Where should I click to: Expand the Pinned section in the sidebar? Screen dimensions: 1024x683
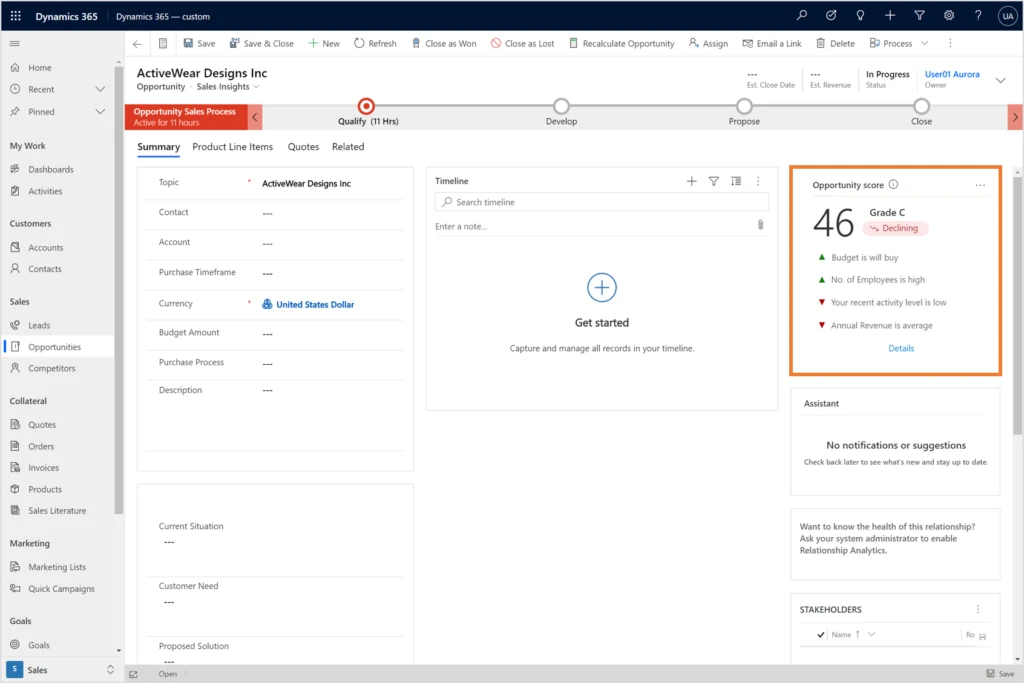(100, 111)
